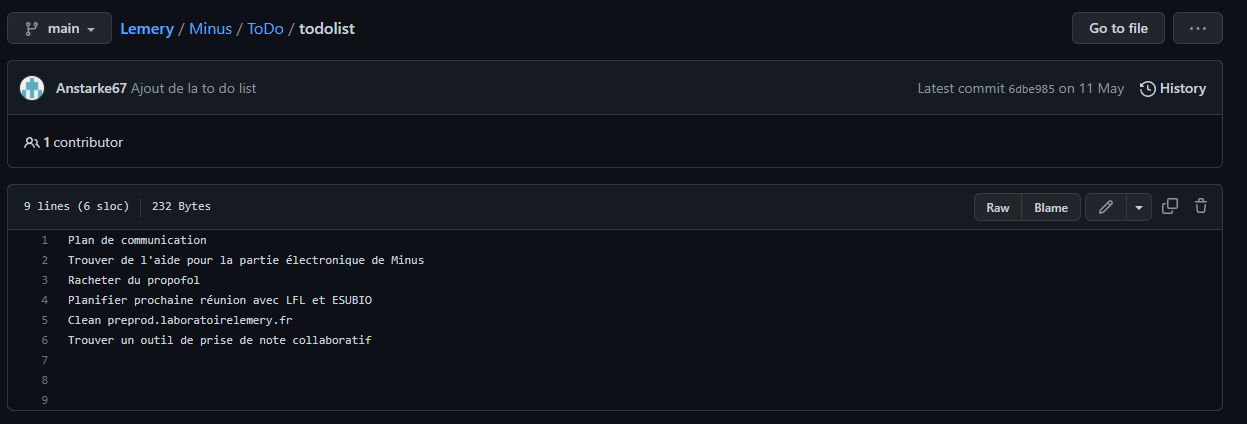The height and width of the screenshot is (424, 1247).
Task: Go to the ToDo folder breadcrumb
Action: [265, 29]
